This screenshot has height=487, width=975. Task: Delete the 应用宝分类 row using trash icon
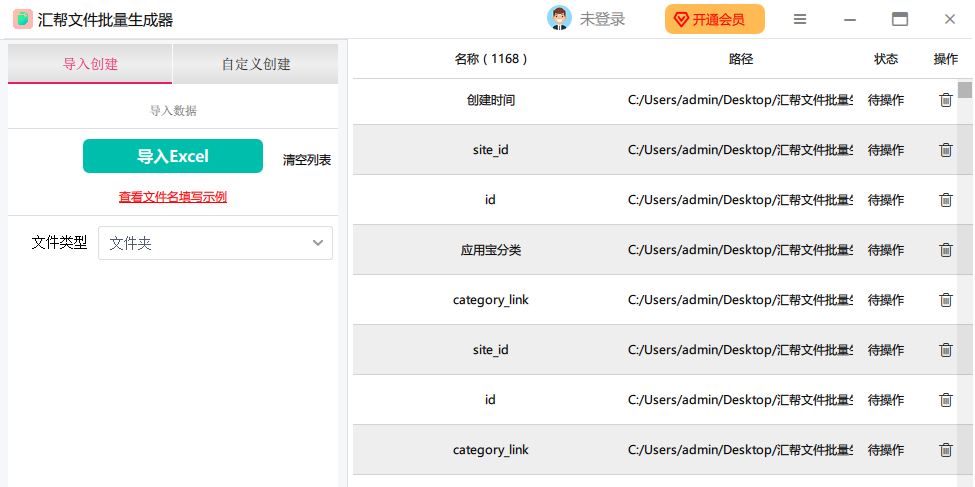(945, 250)
